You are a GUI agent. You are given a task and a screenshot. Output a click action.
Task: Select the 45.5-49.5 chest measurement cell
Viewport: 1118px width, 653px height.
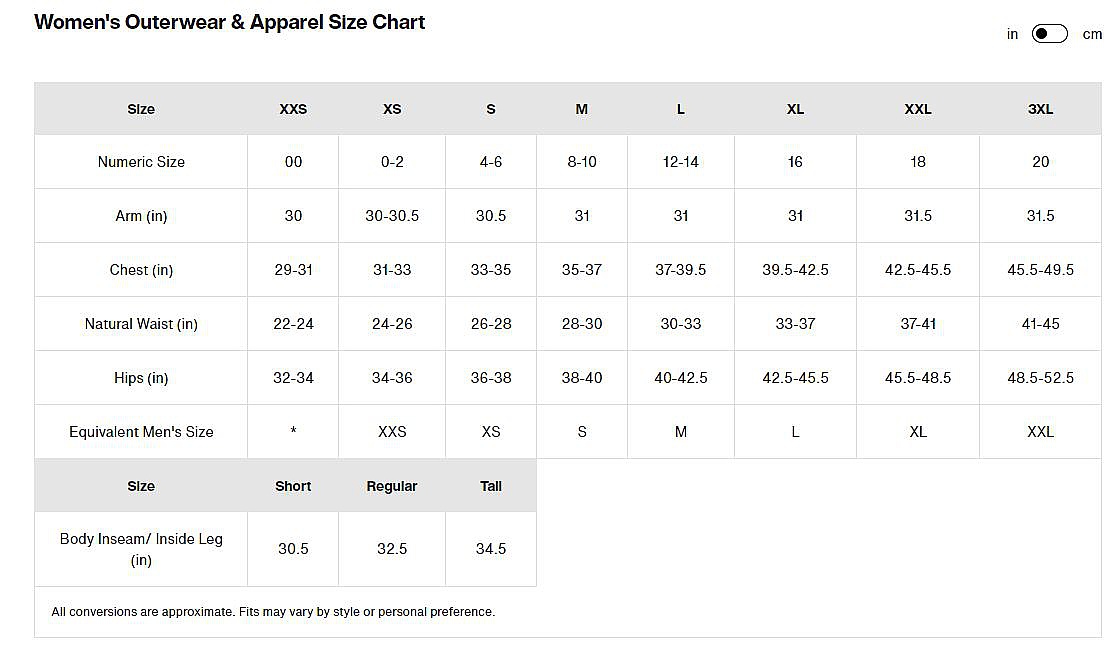click(x=1040, y=270)
